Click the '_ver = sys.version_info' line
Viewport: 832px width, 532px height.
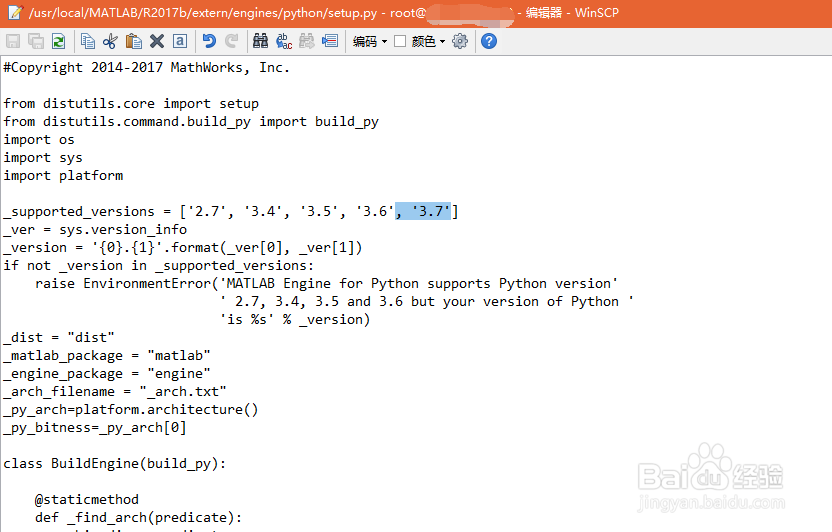pos(95,230)
